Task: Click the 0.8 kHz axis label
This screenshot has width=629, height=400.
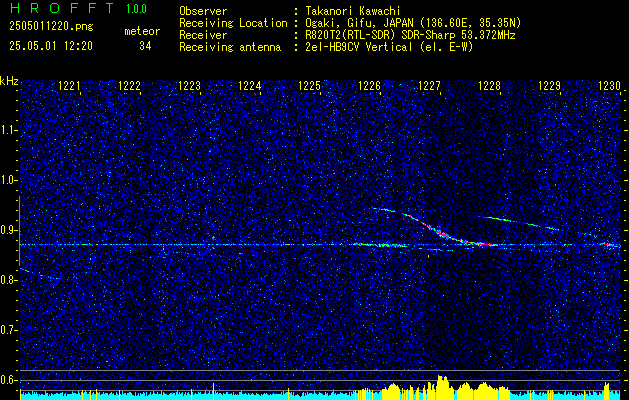Action: (x=8, y=280)
